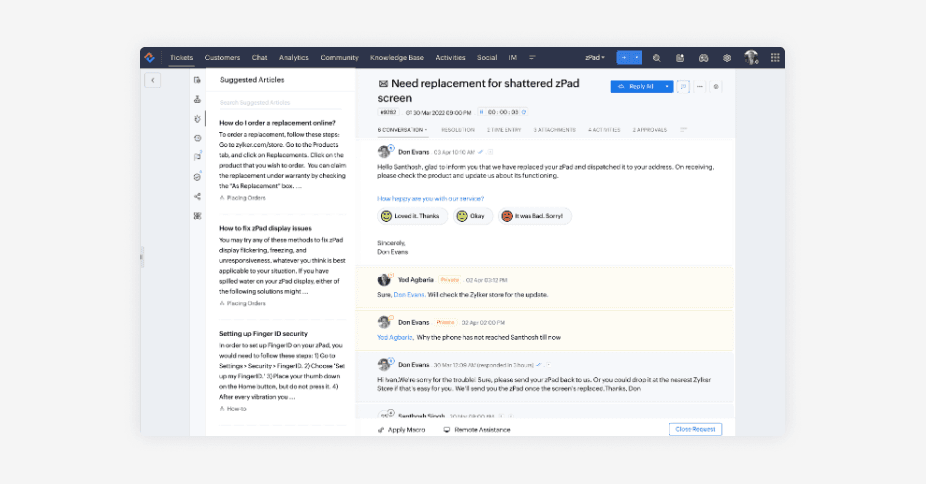Open the zPad department dropdown
This screenshot has height=484, width=926.
point(595,58)
